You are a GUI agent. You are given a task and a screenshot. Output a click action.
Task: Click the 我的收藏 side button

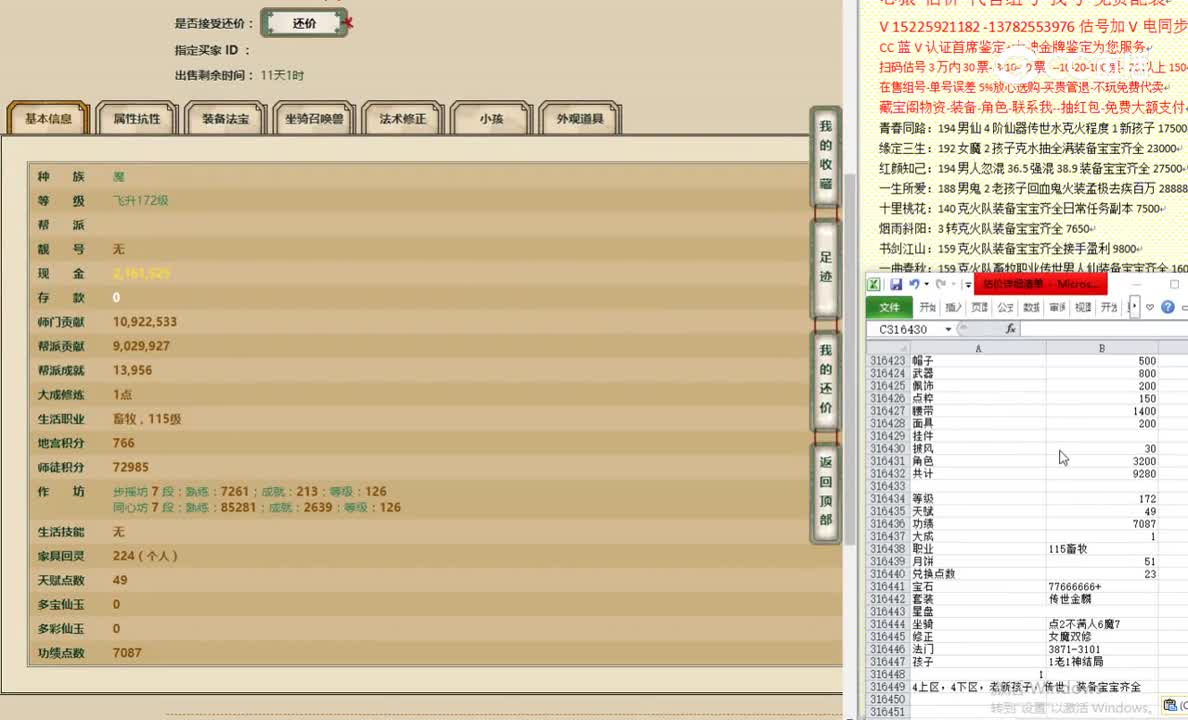826,155
